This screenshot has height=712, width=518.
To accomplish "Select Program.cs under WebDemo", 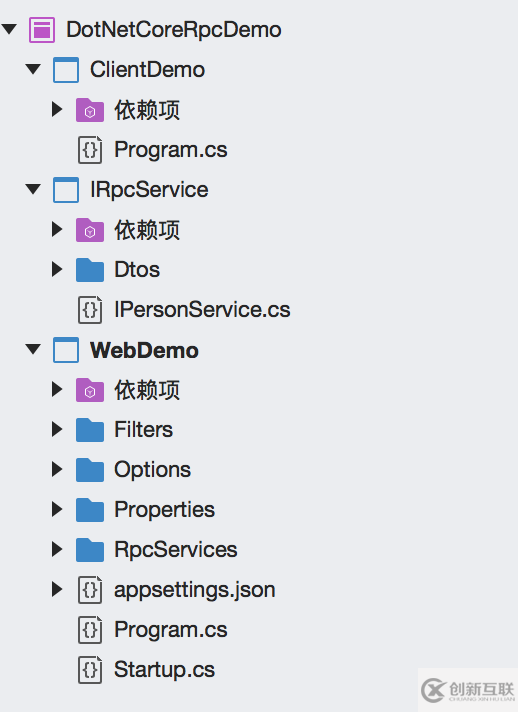I will [x=171, y=630].
